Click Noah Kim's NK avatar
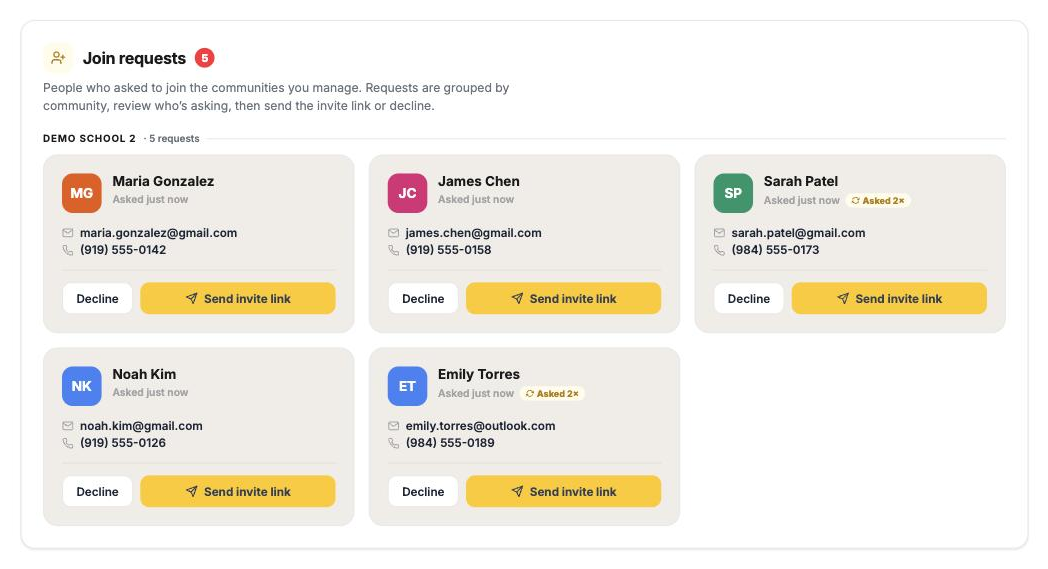 (82, 386)
